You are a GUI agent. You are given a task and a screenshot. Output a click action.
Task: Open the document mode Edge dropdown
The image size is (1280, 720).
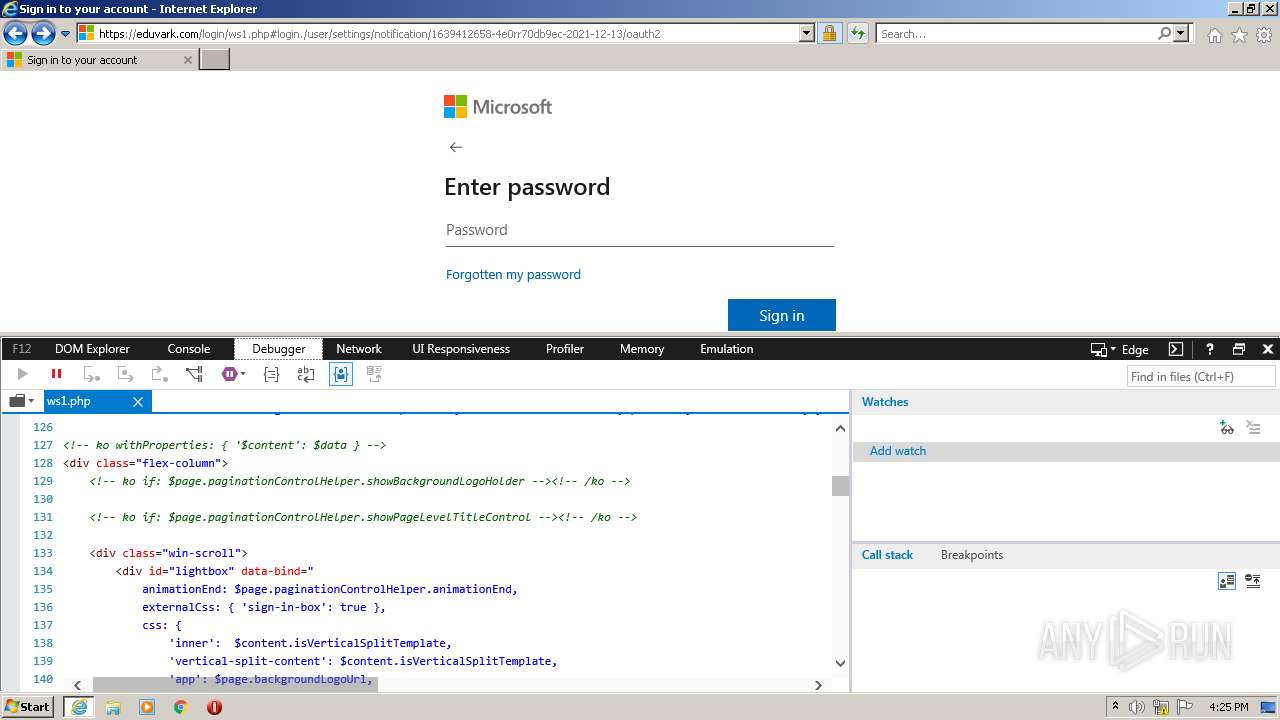coord(1120,349)
